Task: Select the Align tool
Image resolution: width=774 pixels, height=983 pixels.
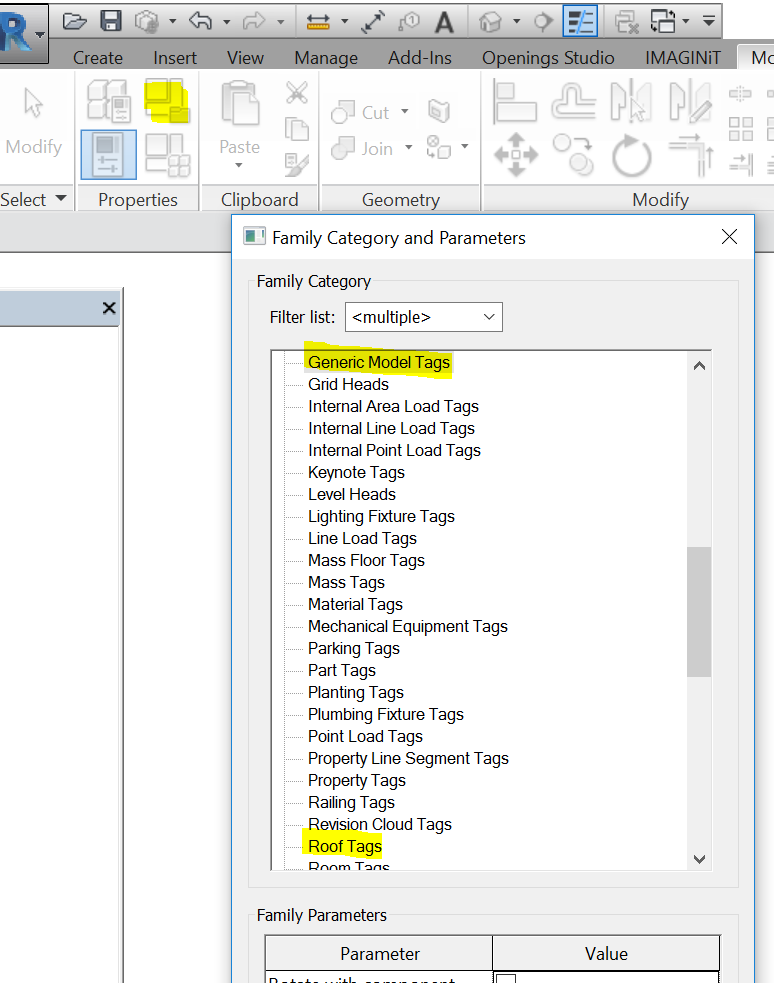Action: 515,100
